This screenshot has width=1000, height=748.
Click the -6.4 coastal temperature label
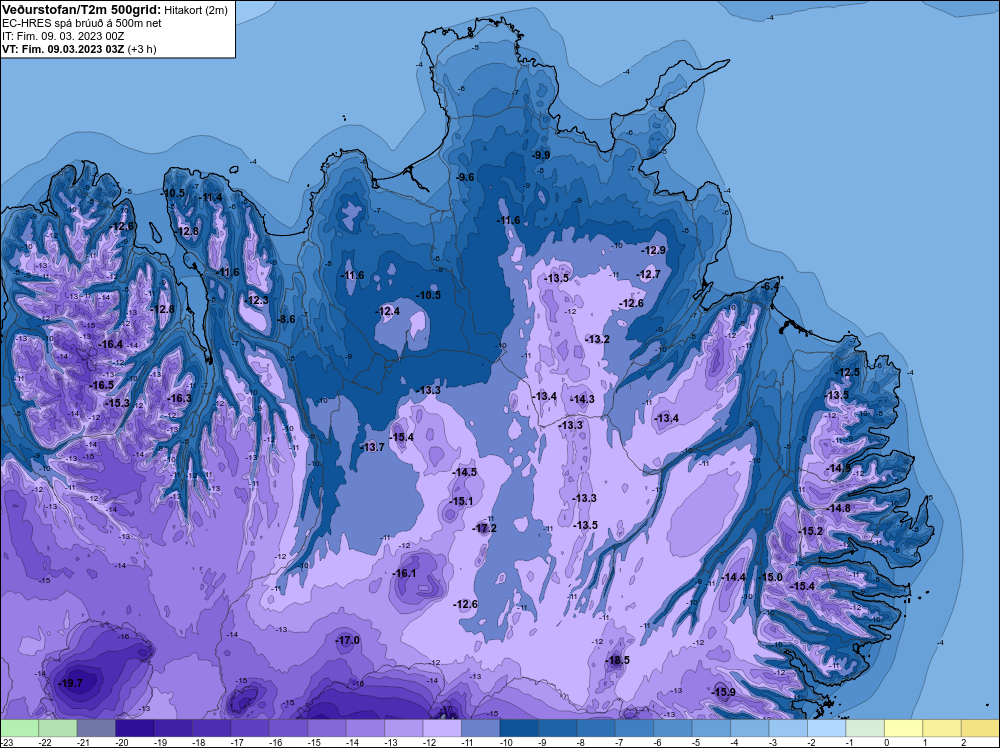click(x=770, y=286)
